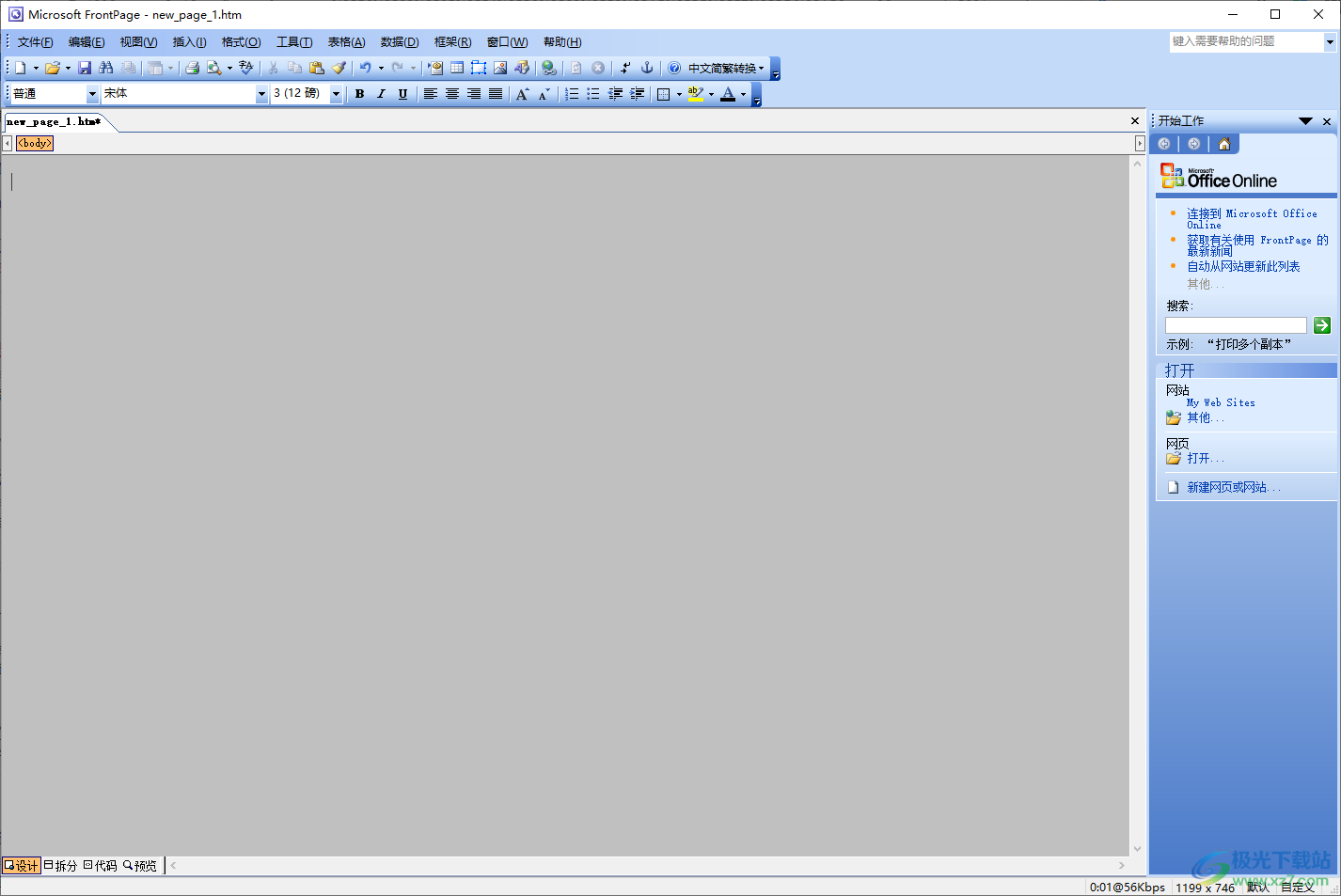
Task: Open the help question mark icon
Action: (x=674, y=68)
